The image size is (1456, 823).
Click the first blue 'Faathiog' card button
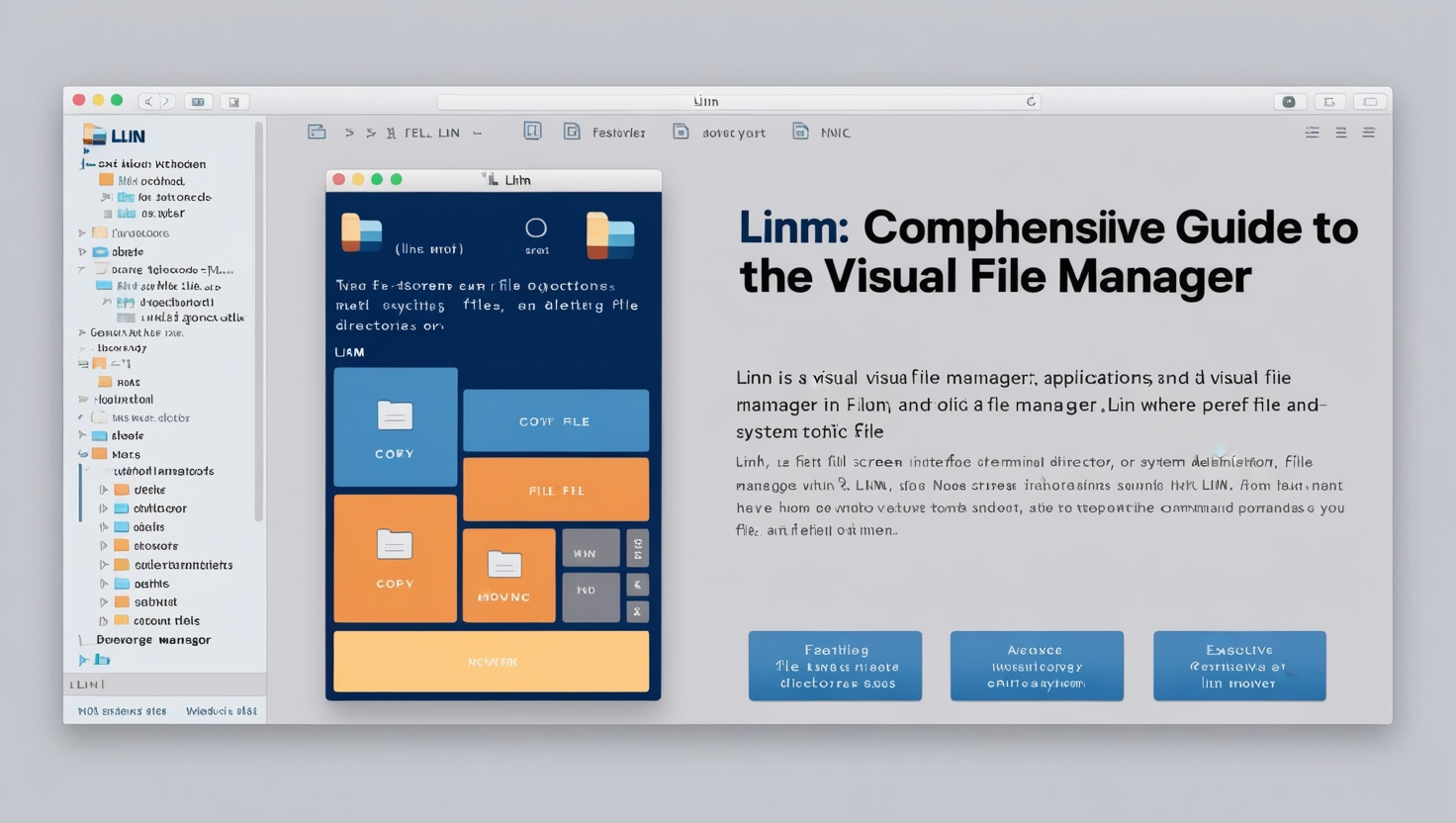835,666
